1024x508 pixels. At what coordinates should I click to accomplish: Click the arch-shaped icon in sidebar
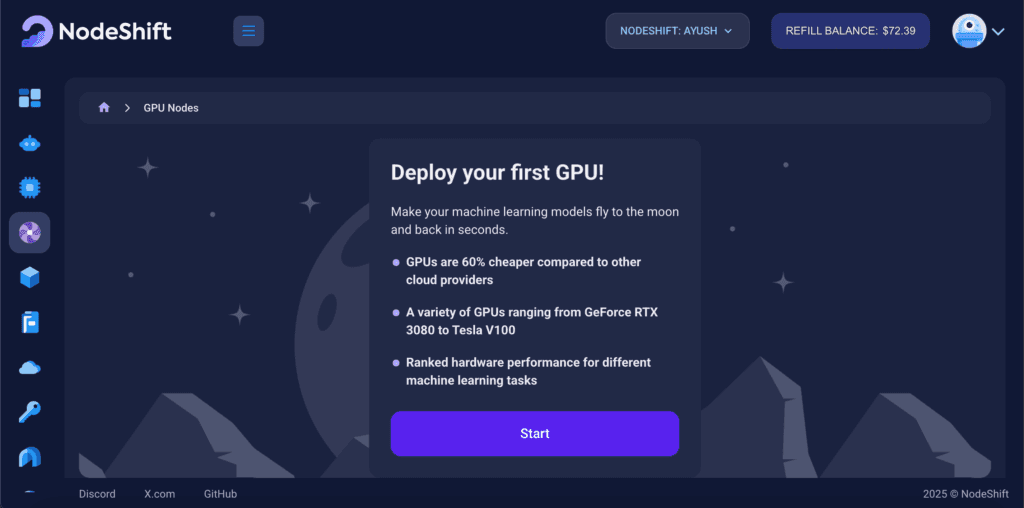tap(29, 457)
